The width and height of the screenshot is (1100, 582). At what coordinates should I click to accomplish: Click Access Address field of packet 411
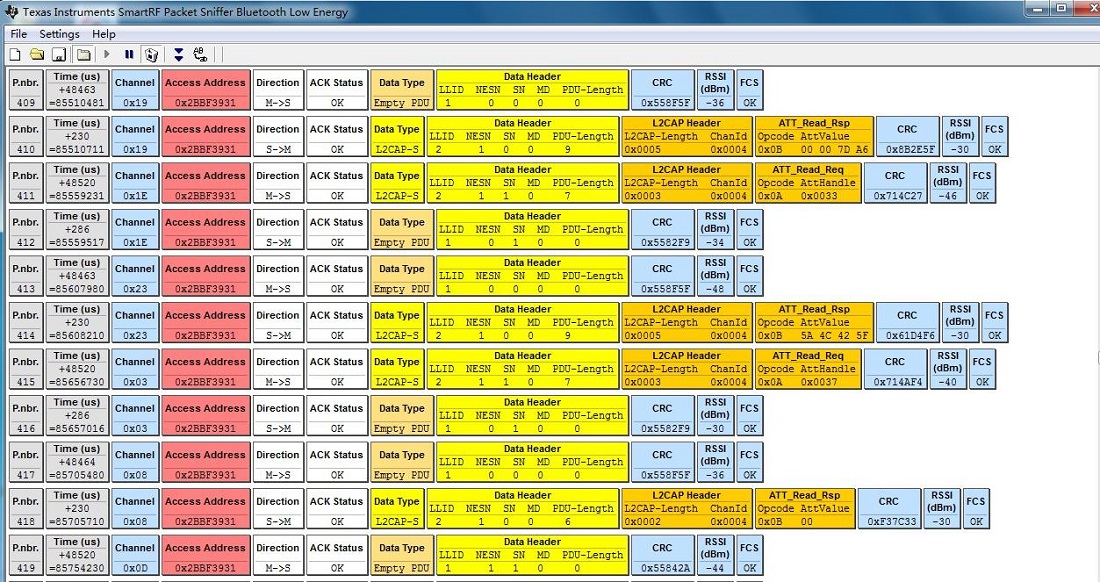205,183
